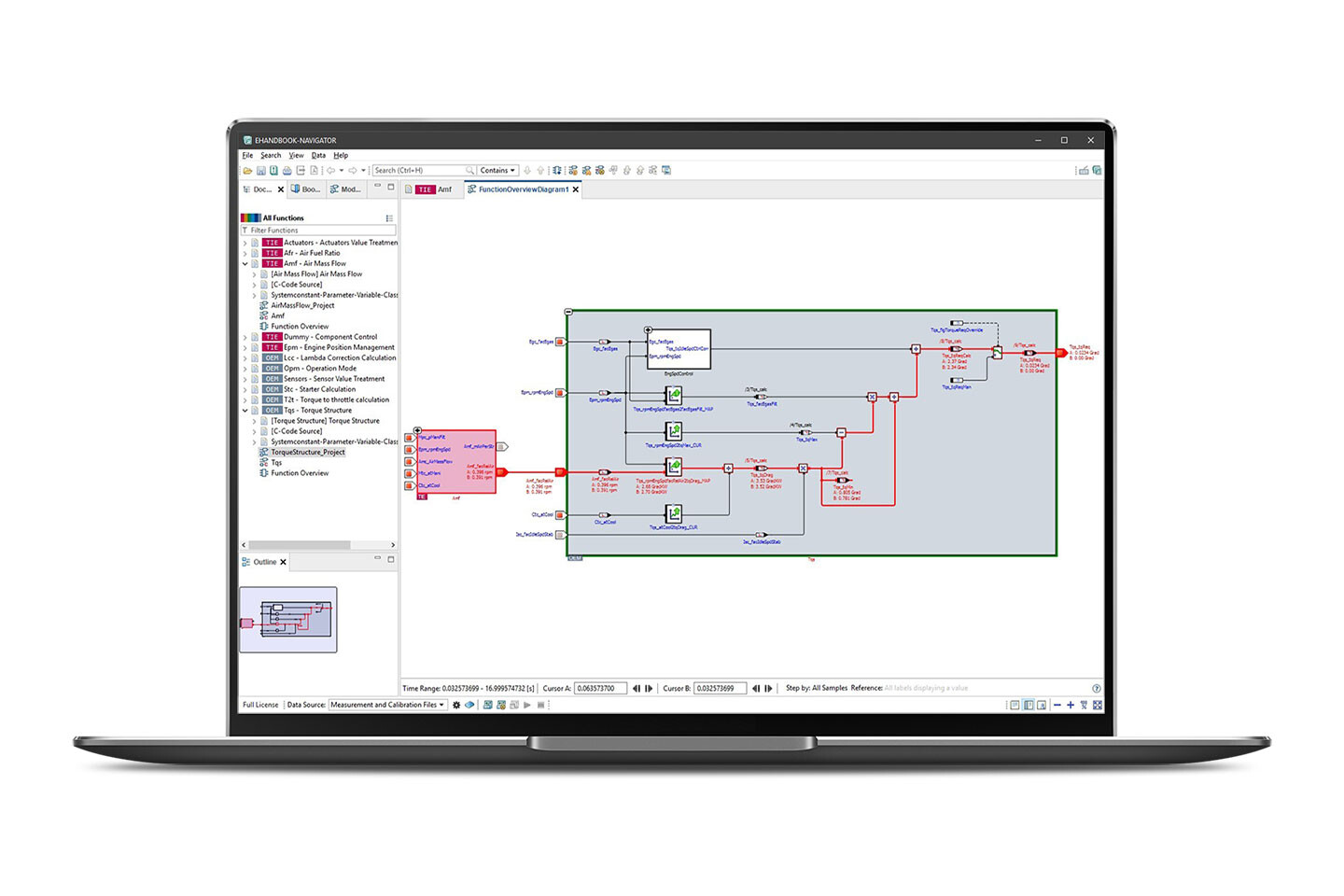1344x896 pixels.
Task: Go back with the left arrow icon
Action: point(330,171)
